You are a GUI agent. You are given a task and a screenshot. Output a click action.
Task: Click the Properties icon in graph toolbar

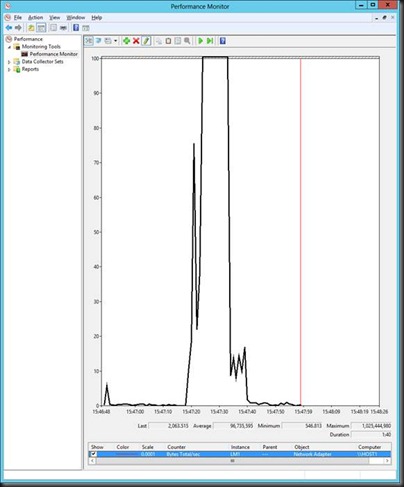point(178,41)
